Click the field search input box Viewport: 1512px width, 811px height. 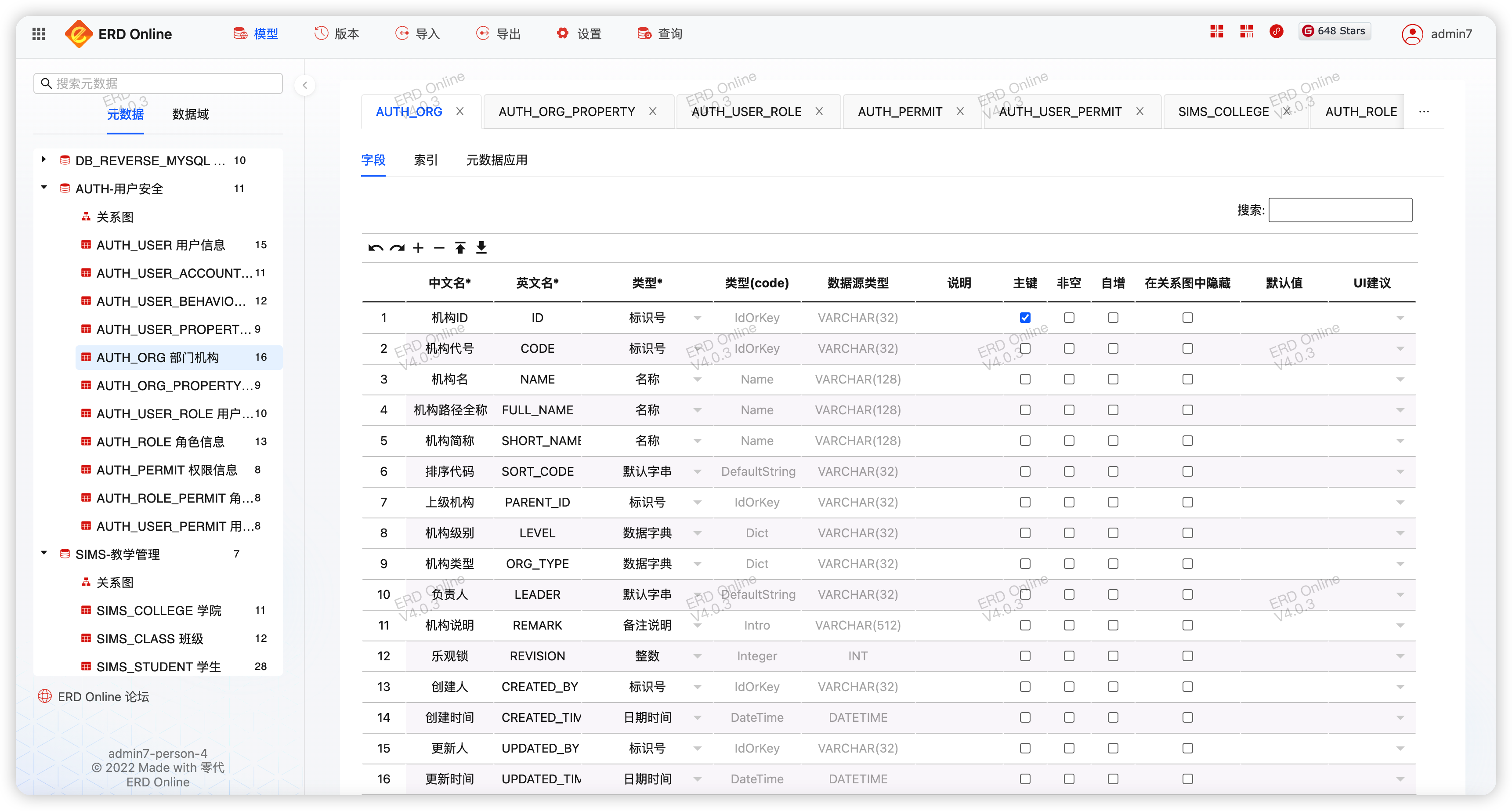[1340, 210]
